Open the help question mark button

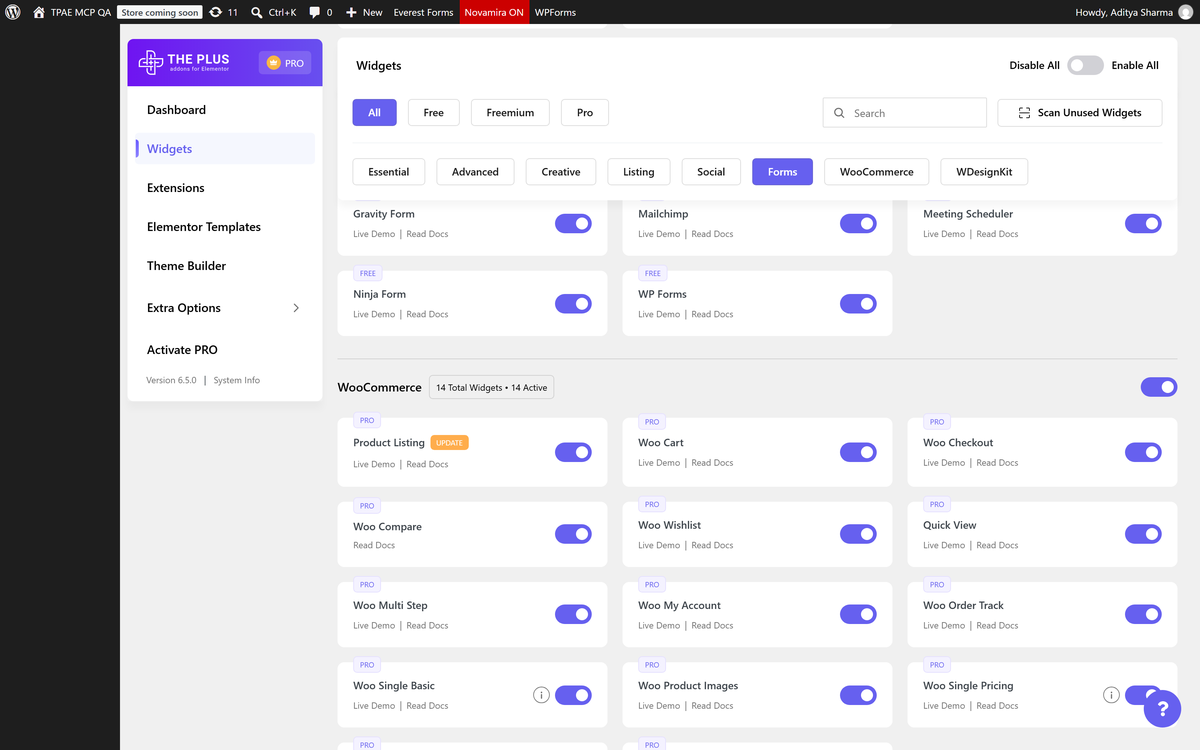(x=1162, y=708)
